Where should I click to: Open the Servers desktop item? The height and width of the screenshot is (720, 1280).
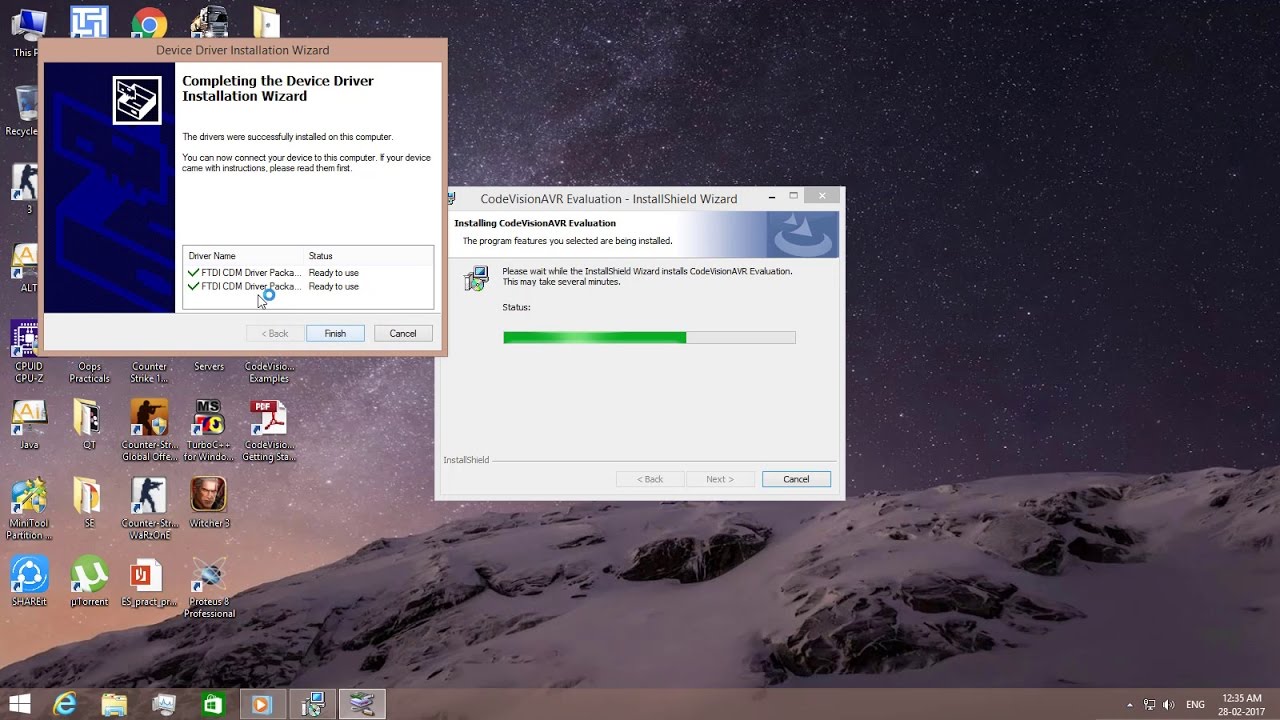click(209, 366)
